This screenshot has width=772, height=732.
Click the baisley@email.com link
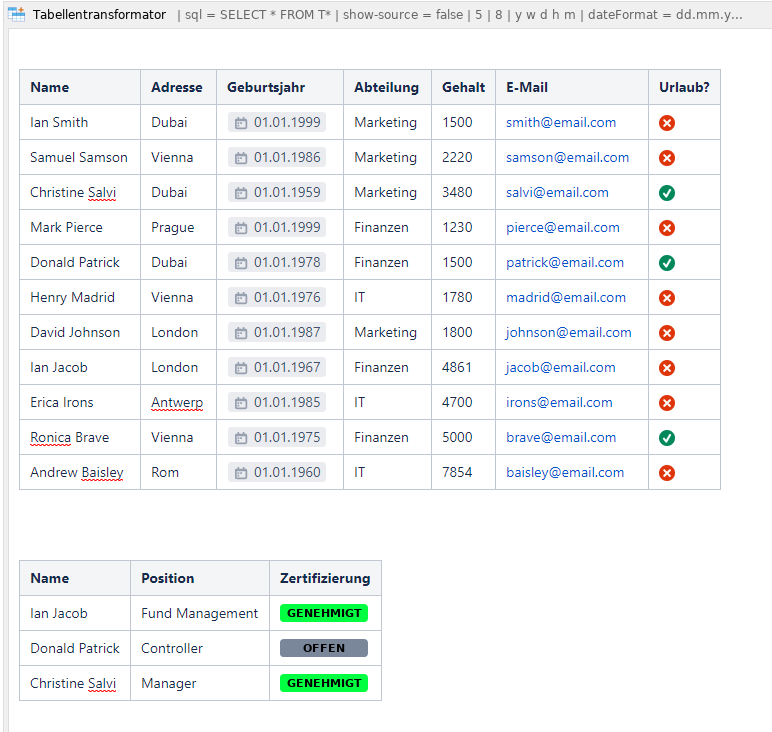coord(565,472)
